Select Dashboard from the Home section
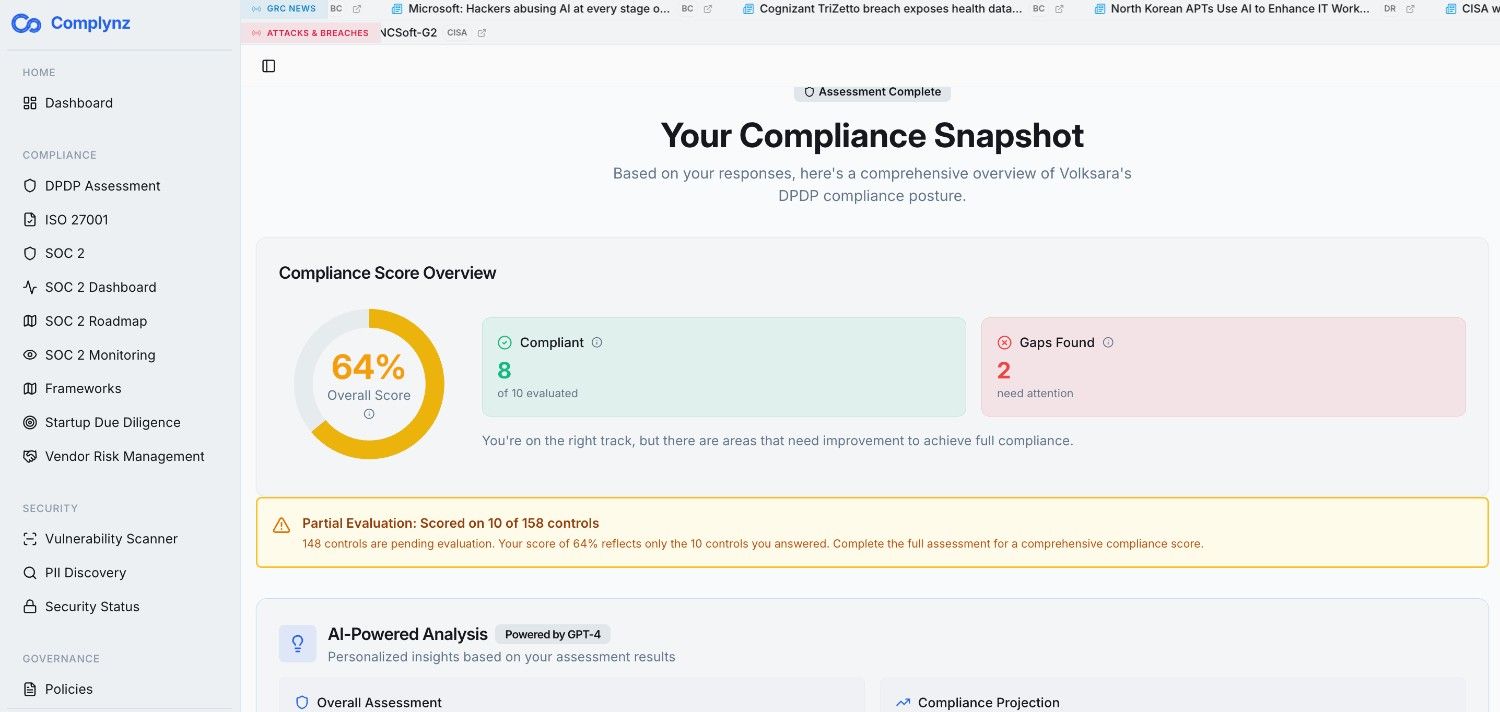This screenshot has height=712, width=1500. coord(79,103)
